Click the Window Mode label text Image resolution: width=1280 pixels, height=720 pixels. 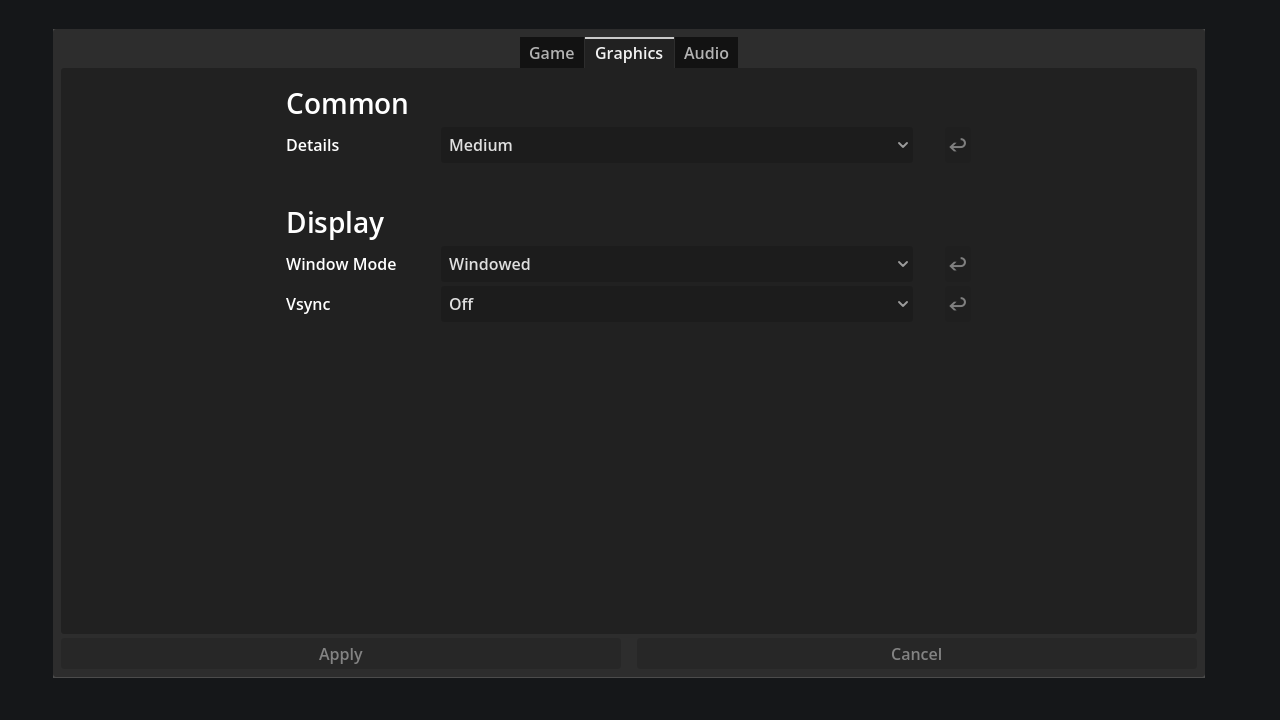click(x=341, y=264)
